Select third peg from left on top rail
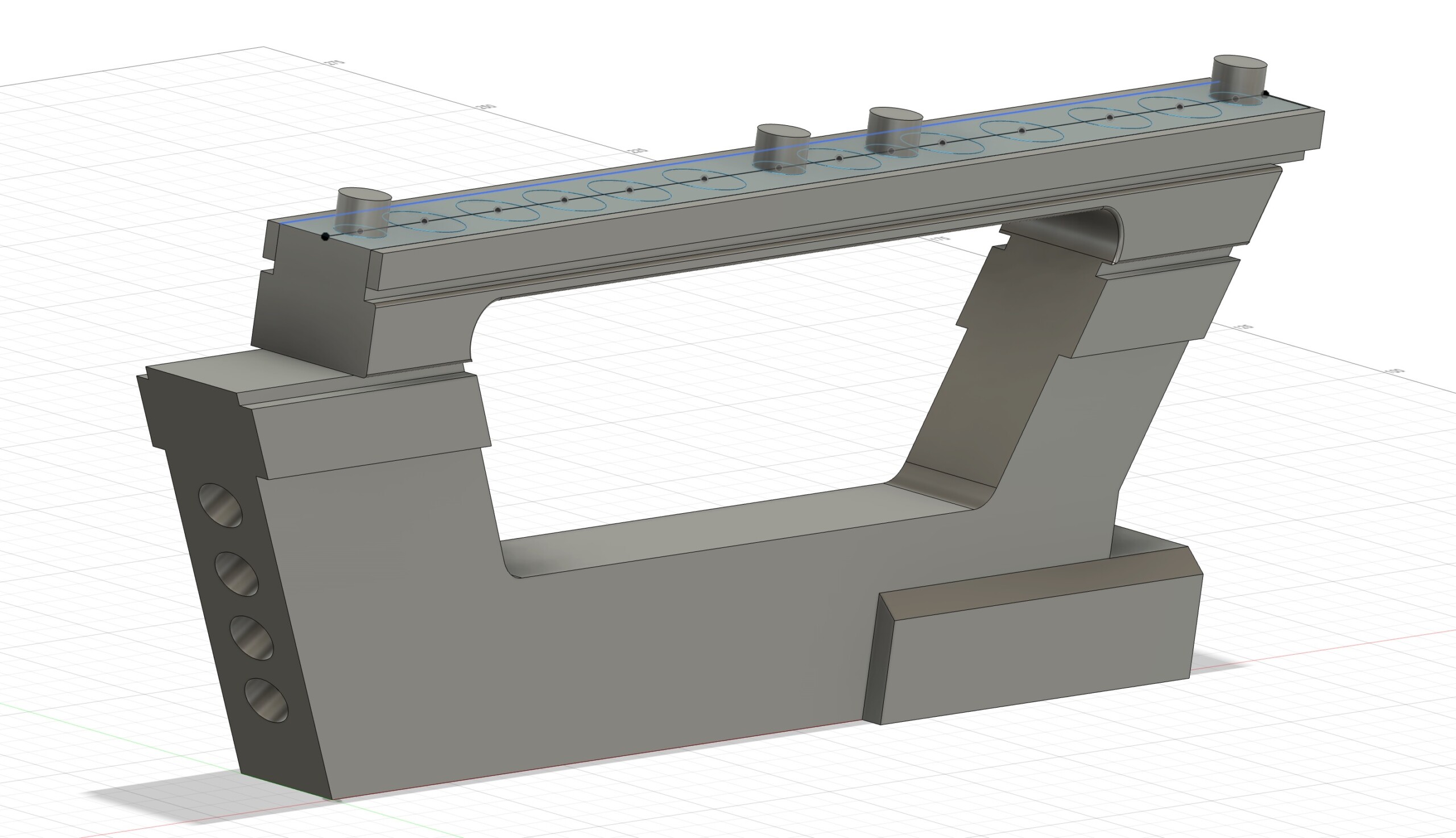Screen dimensions: 1456x838 tap(895, 124)
